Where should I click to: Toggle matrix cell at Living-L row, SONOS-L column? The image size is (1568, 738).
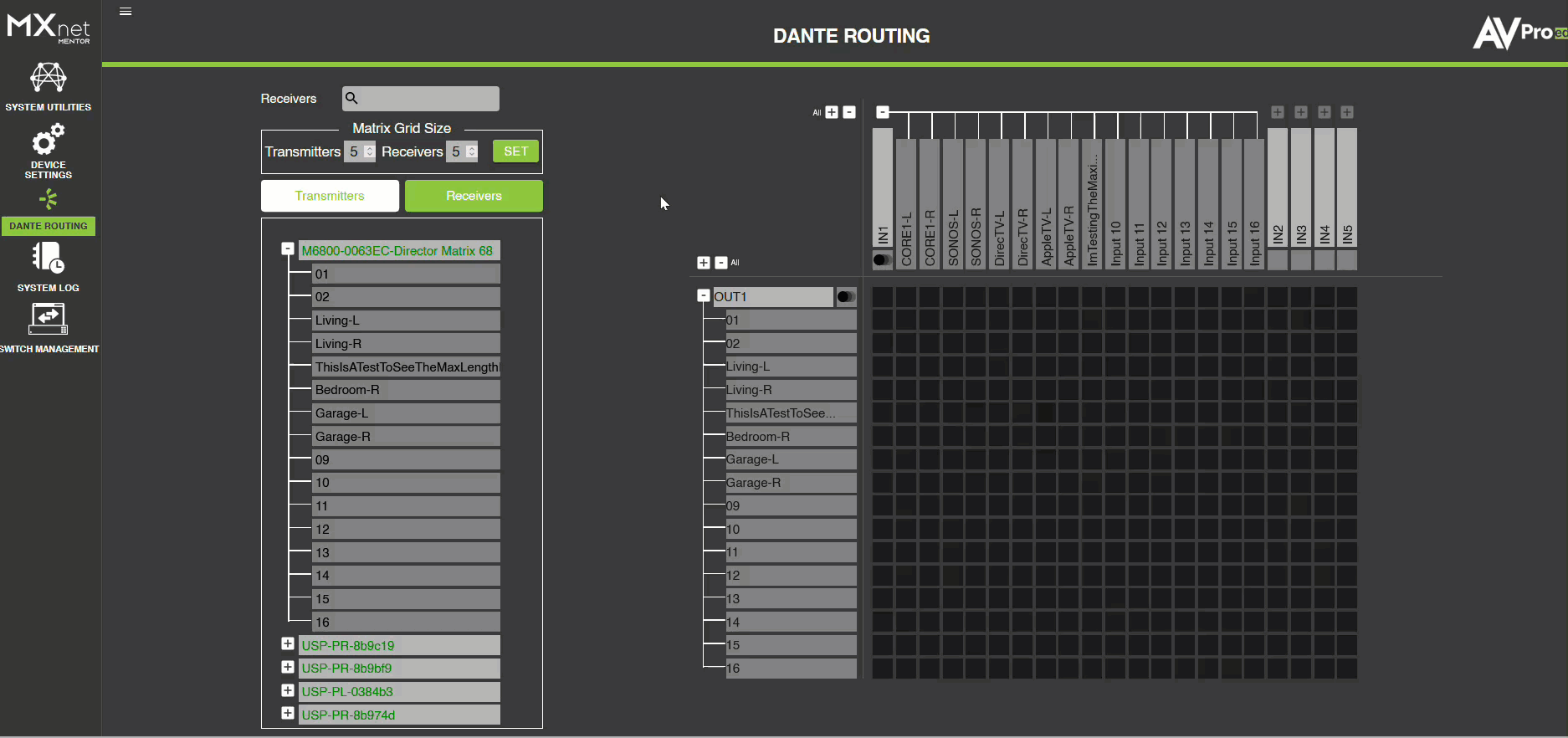point(952,366)
